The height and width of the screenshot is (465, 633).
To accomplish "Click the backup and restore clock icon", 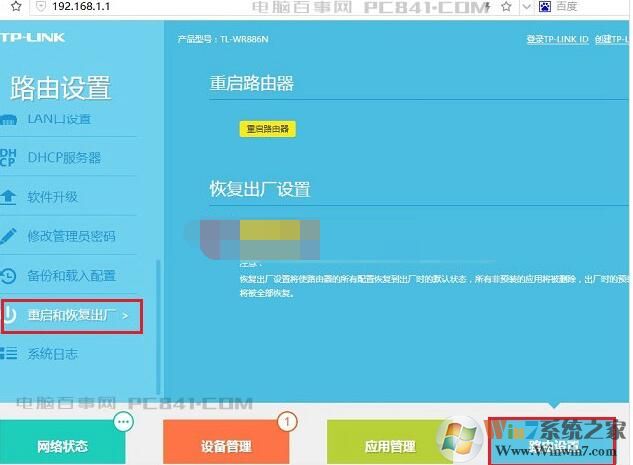I will (8, 276).
